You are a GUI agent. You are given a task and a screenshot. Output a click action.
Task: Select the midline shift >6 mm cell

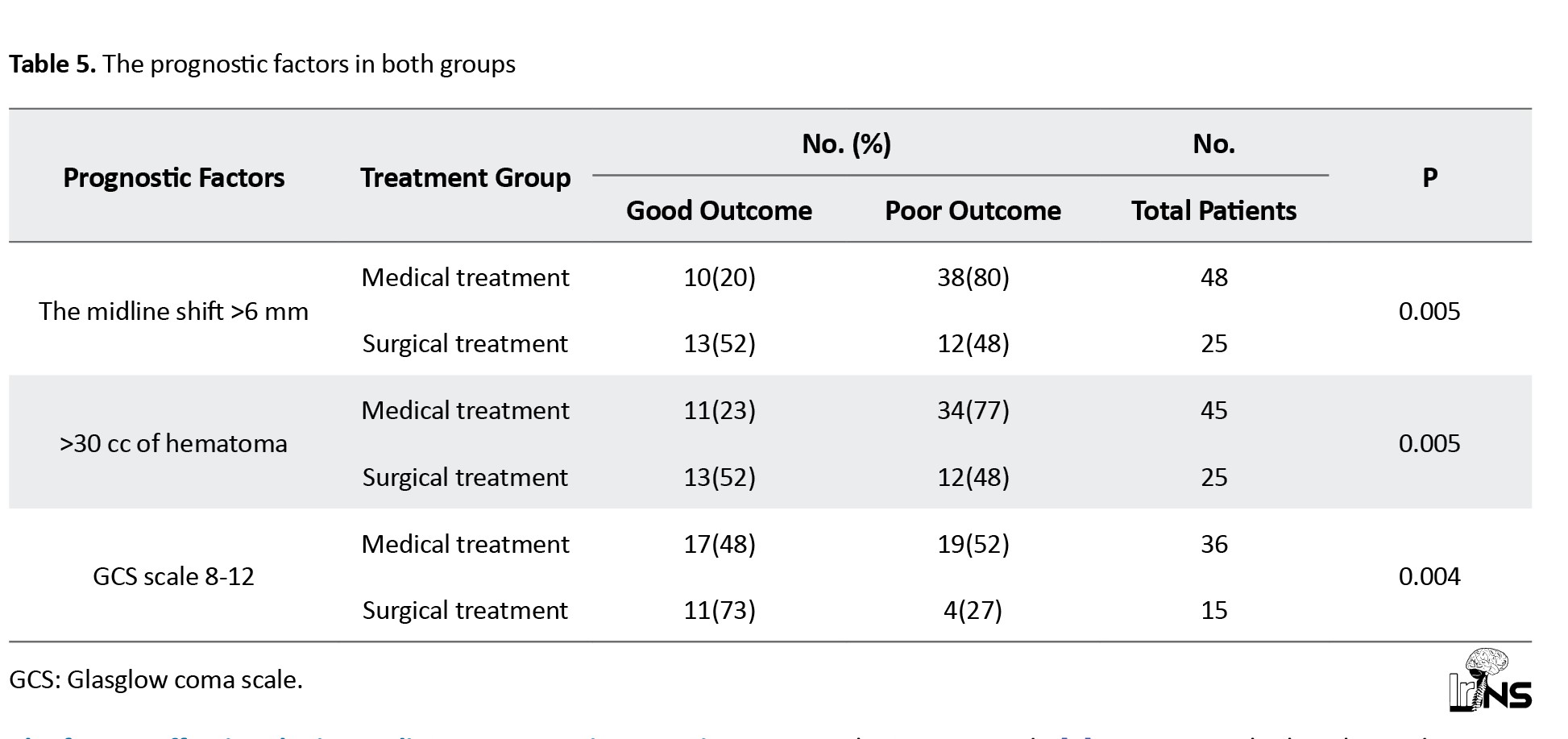click(x=173, y=311)
